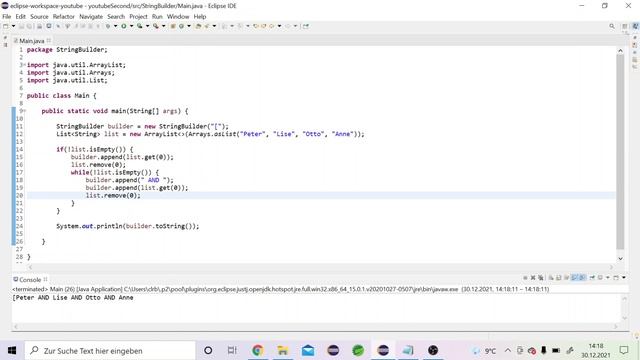Click the editor vertical scrollbar thumb
This screenshot has width=640, height=360.
(x=620, y=152)
